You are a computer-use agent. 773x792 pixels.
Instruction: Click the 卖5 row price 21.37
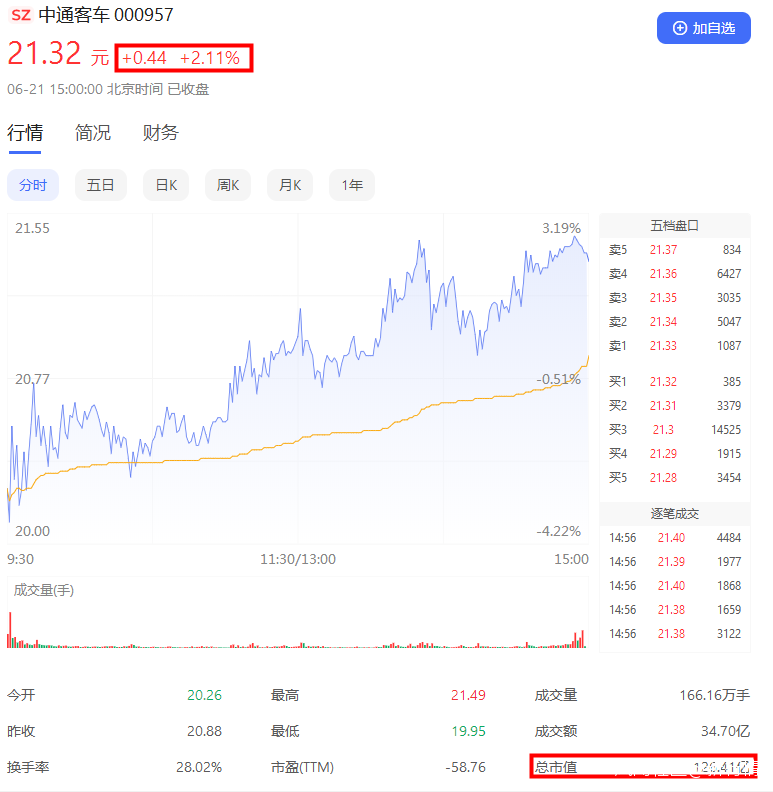pyautogui.click(x=663, y=250)
